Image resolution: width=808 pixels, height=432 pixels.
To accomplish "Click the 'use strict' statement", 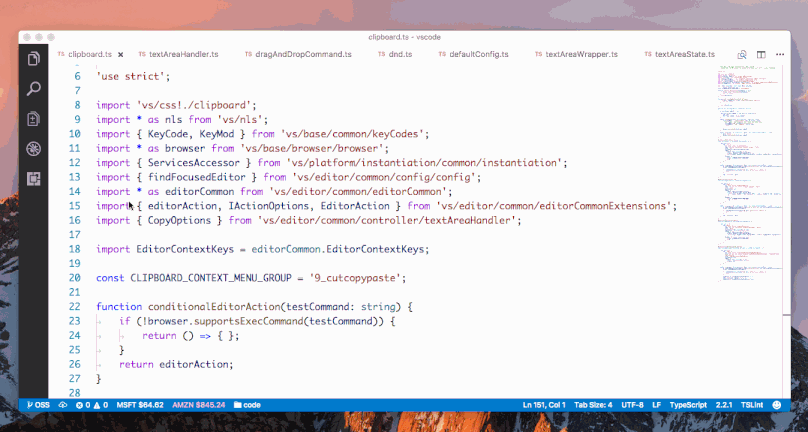I will (x=133, y=76).
